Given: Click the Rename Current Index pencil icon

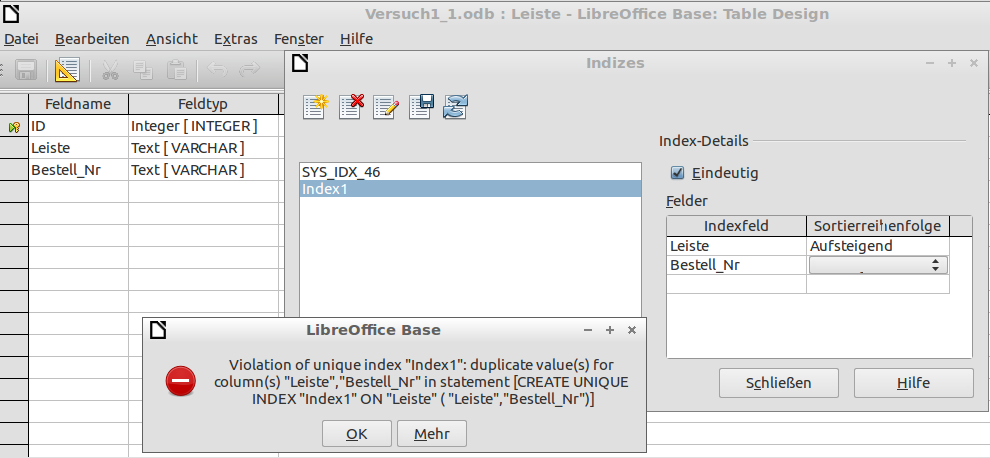Looking at the screenshot, I should click(x=386, y=106).
